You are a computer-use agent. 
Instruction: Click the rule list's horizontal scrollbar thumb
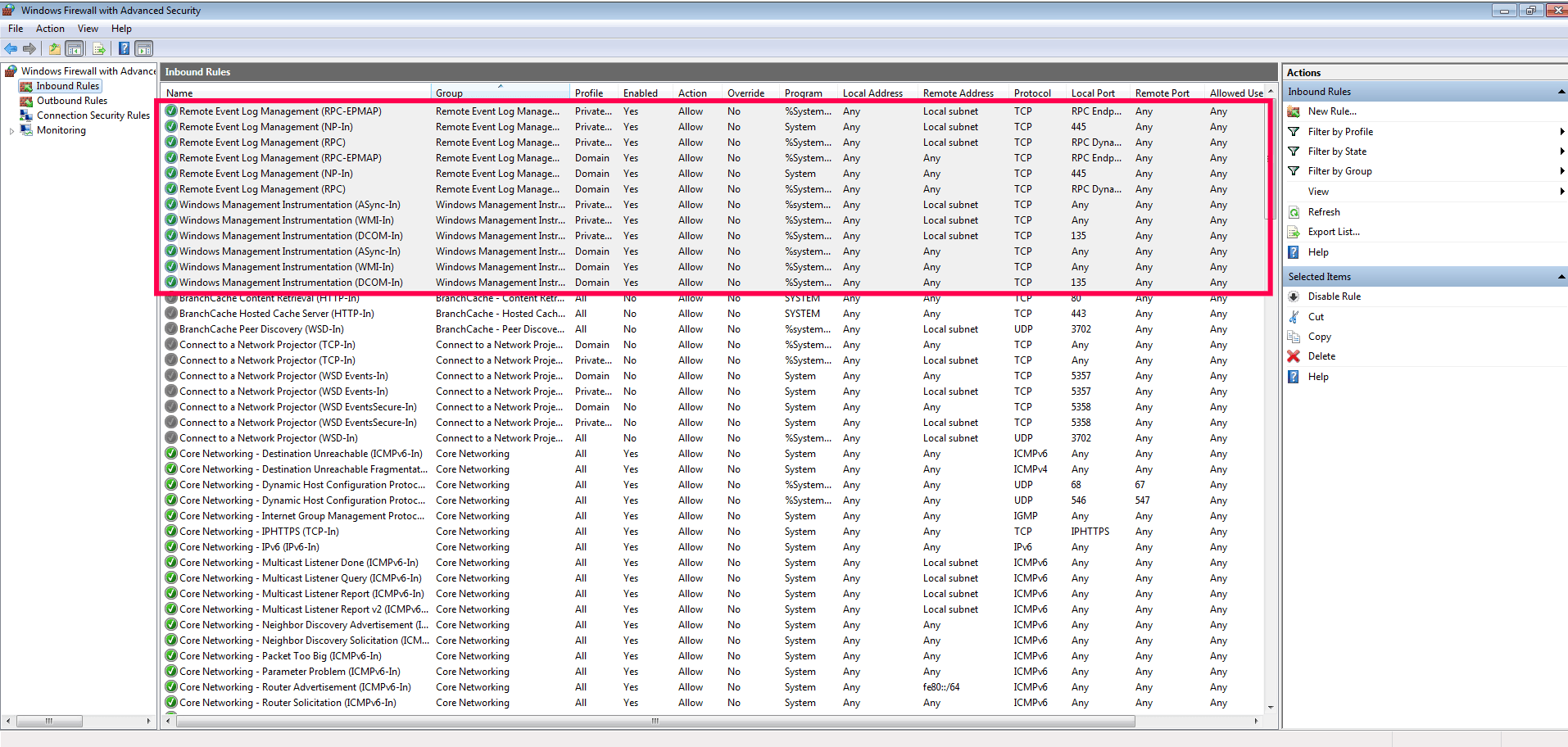(655, 722)
